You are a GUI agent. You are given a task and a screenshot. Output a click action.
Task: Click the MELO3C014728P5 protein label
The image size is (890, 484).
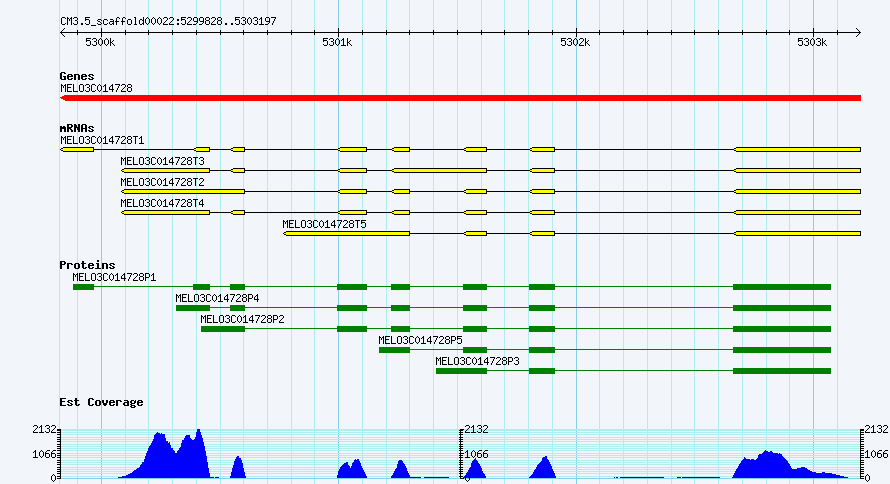click(421, 340)
